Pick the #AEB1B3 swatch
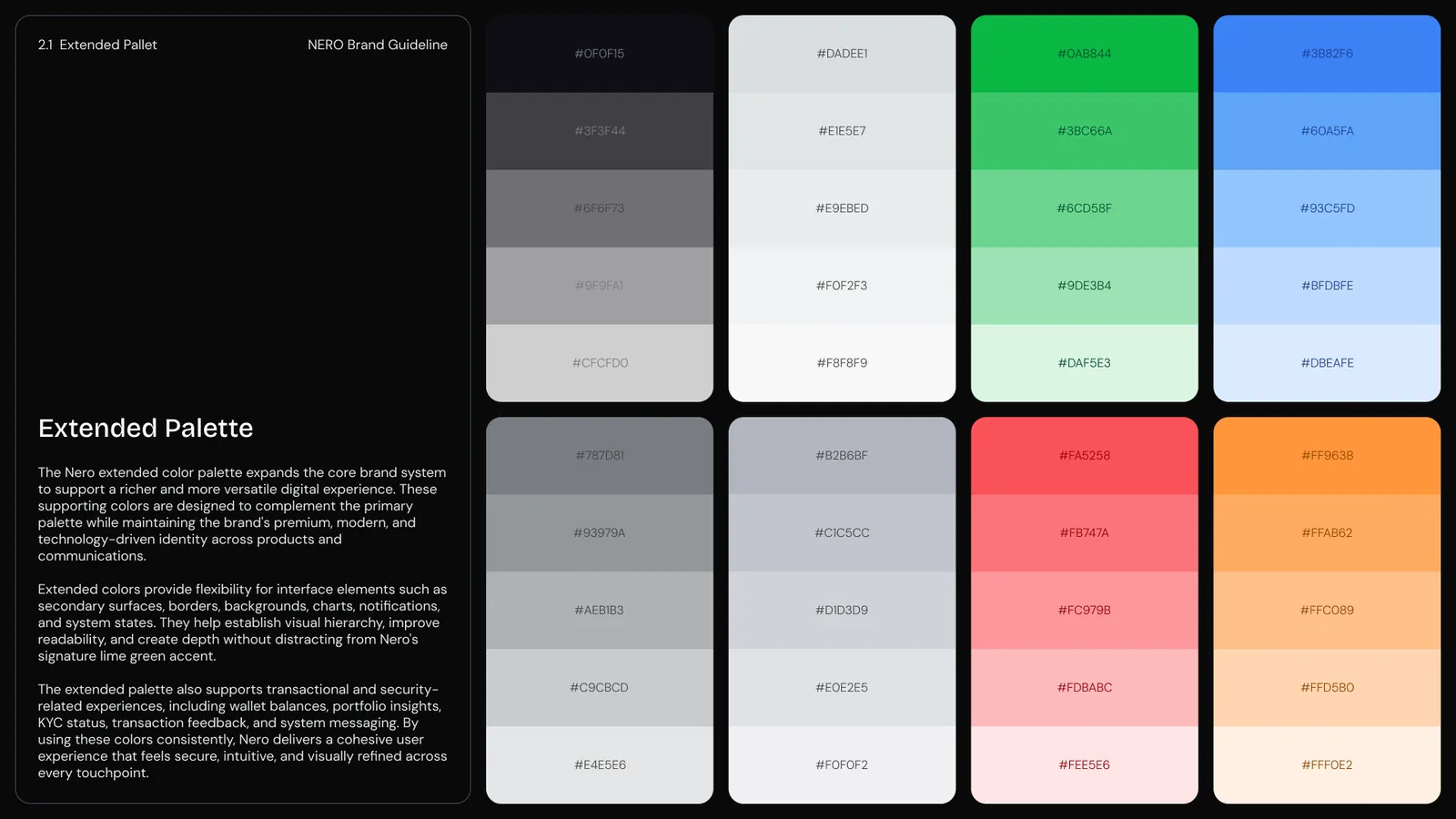Image resolution: width=1456 pixels, height=819 pixels. click(x=600, y=611)
